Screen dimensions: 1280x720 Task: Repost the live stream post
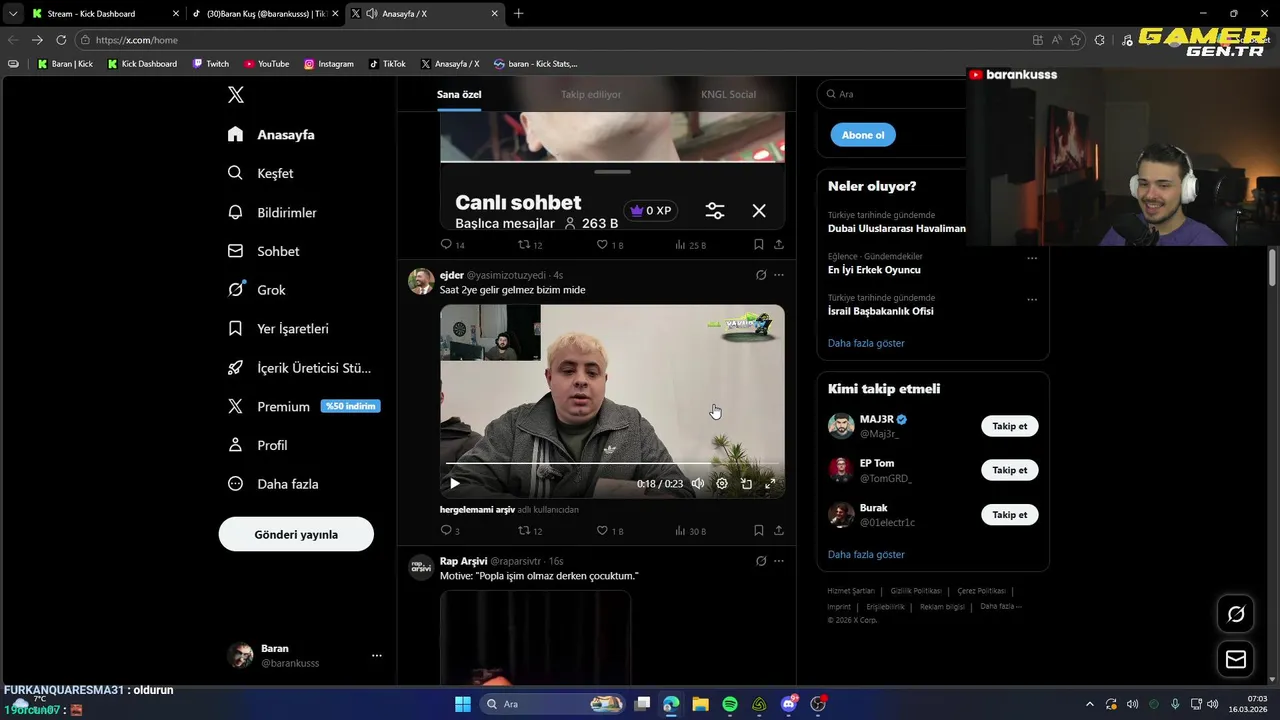(530, 244)
